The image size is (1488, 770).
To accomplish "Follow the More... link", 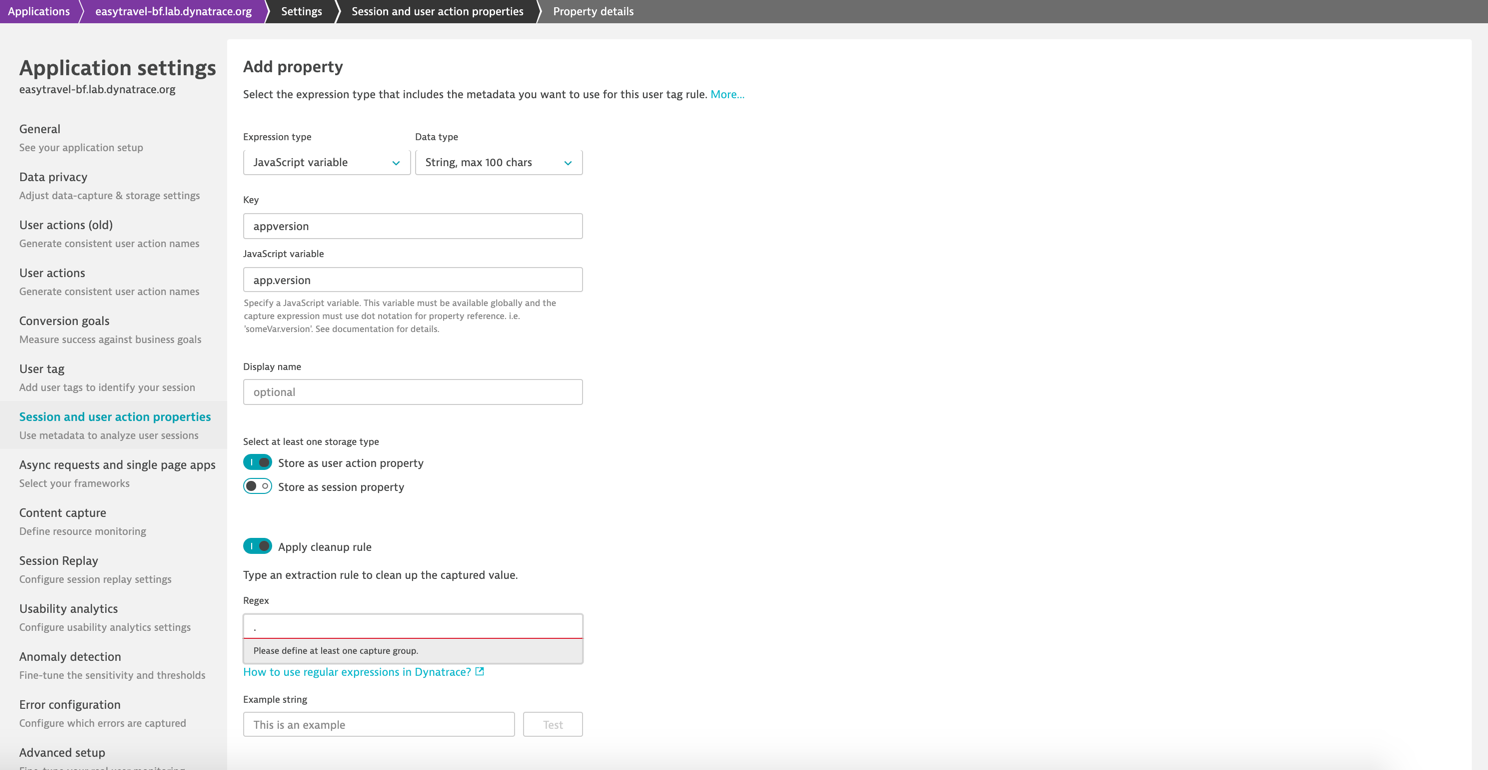I will 727,94.
